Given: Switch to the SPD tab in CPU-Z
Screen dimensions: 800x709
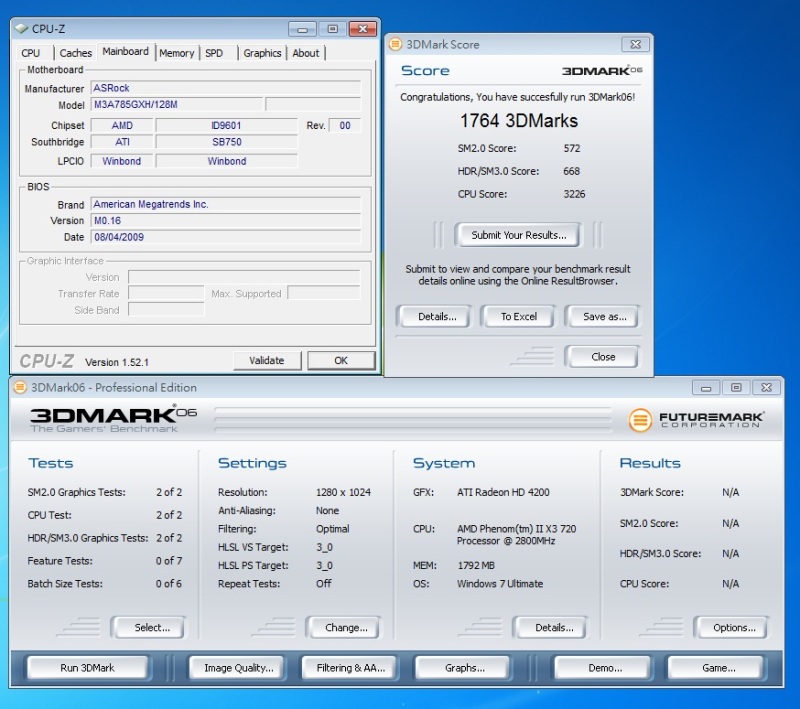Looking at the screenshot, I should [214, 53].
